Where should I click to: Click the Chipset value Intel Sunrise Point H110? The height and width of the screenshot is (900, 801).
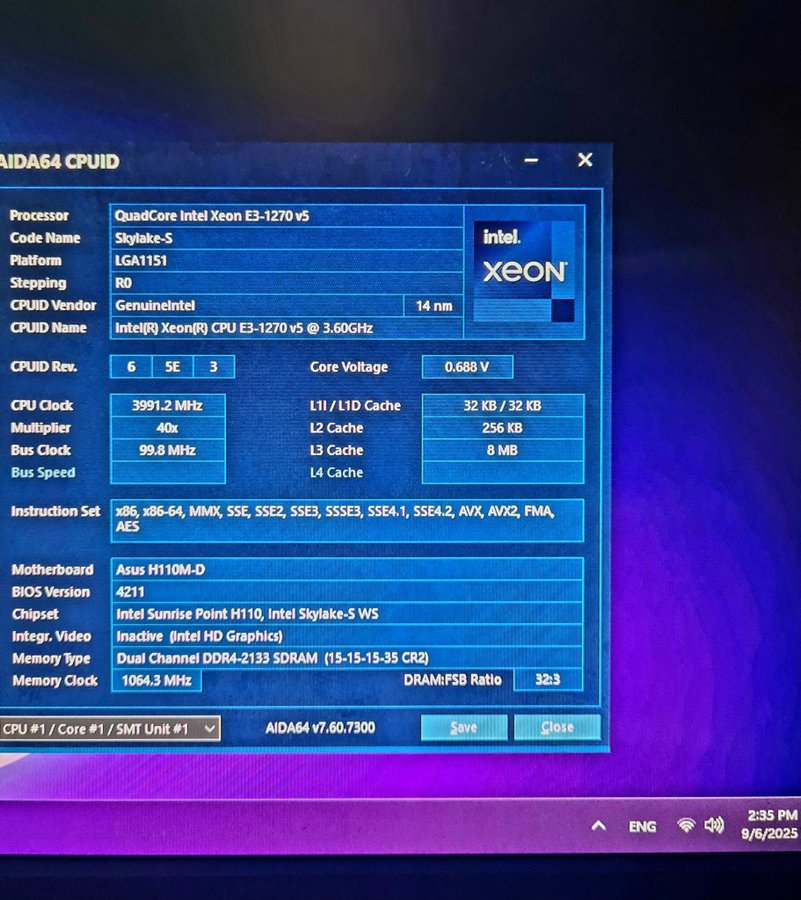point(347,614)
